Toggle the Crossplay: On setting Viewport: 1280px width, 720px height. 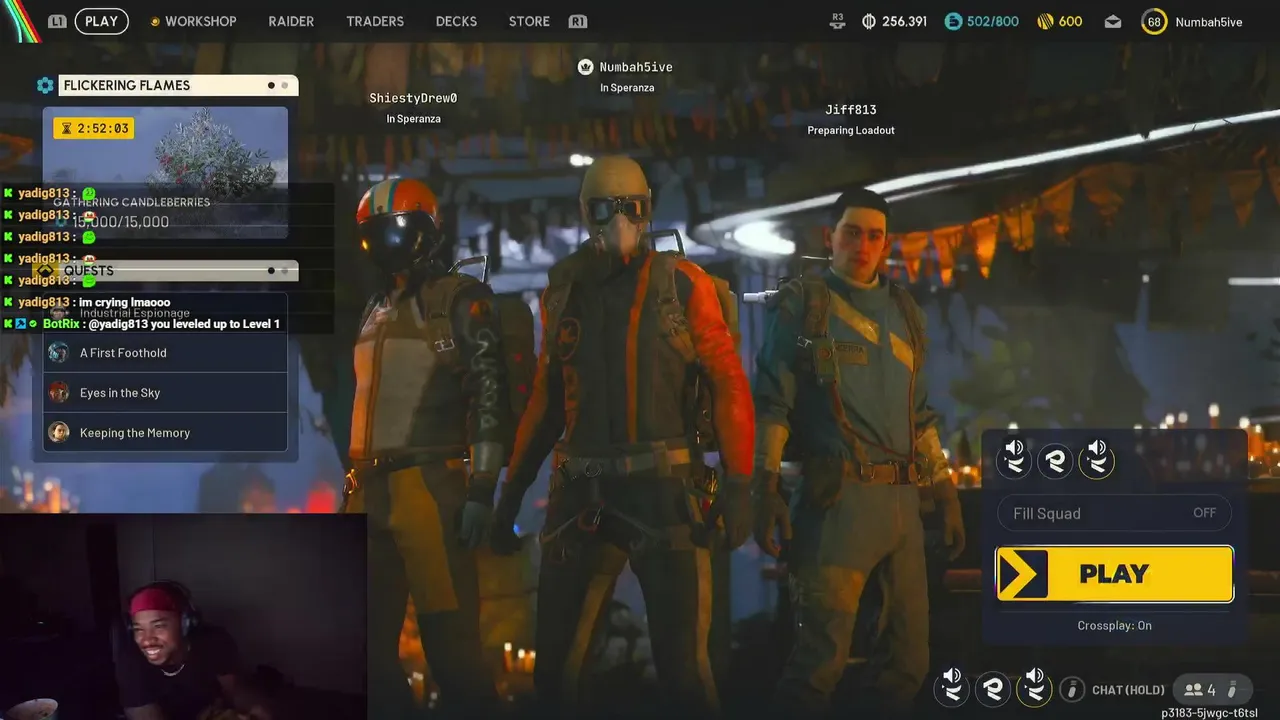1114,626
